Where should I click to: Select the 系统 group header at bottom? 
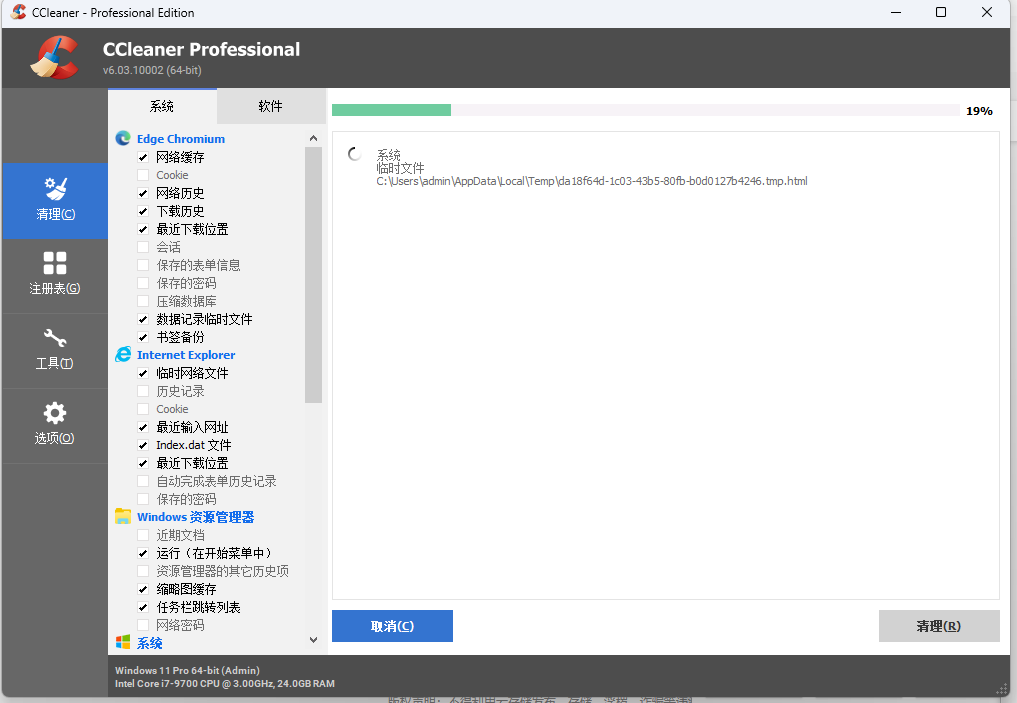[150, 643]
